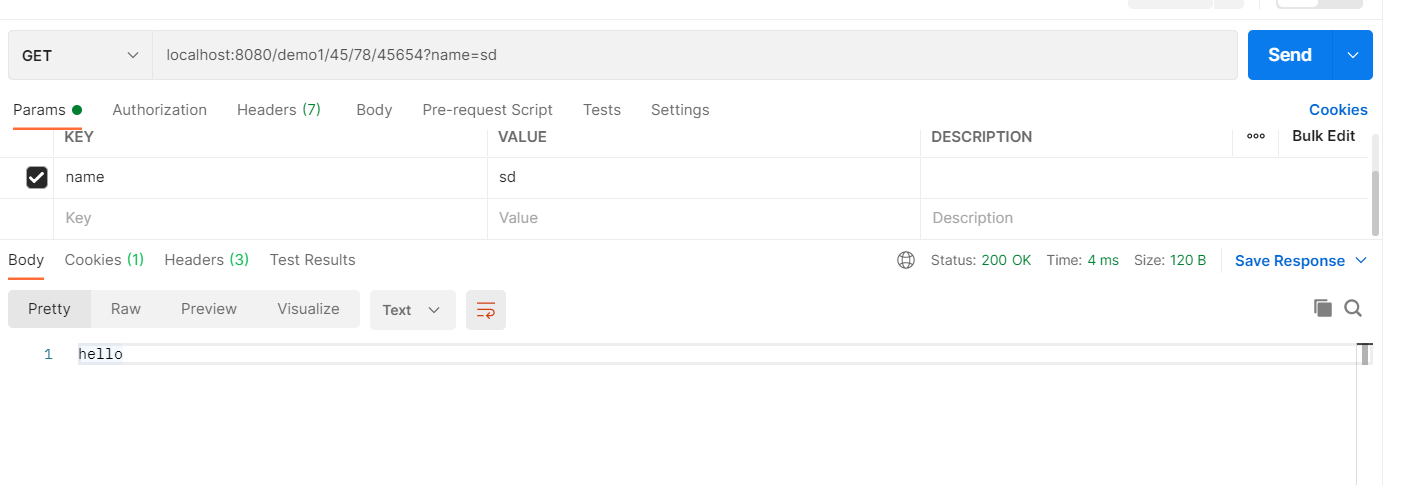This screenshot has height=485, width=1408.
Task: Click the network globe icon
Action: 906,260
